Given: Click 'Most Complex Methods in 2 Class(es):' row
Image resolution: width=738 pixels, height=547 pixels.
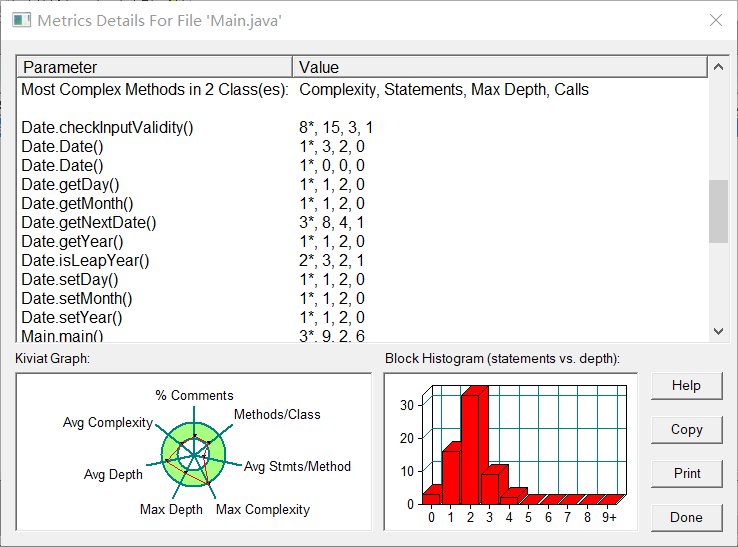Looking at the screenshot, I should click(x=362, y=89).
